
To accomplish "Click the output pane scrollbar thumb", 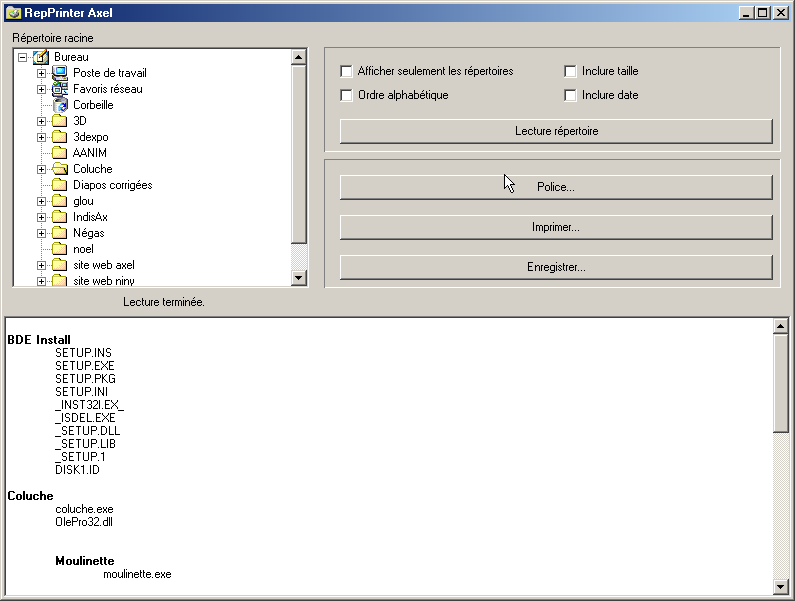I will [x=781, y=383].
